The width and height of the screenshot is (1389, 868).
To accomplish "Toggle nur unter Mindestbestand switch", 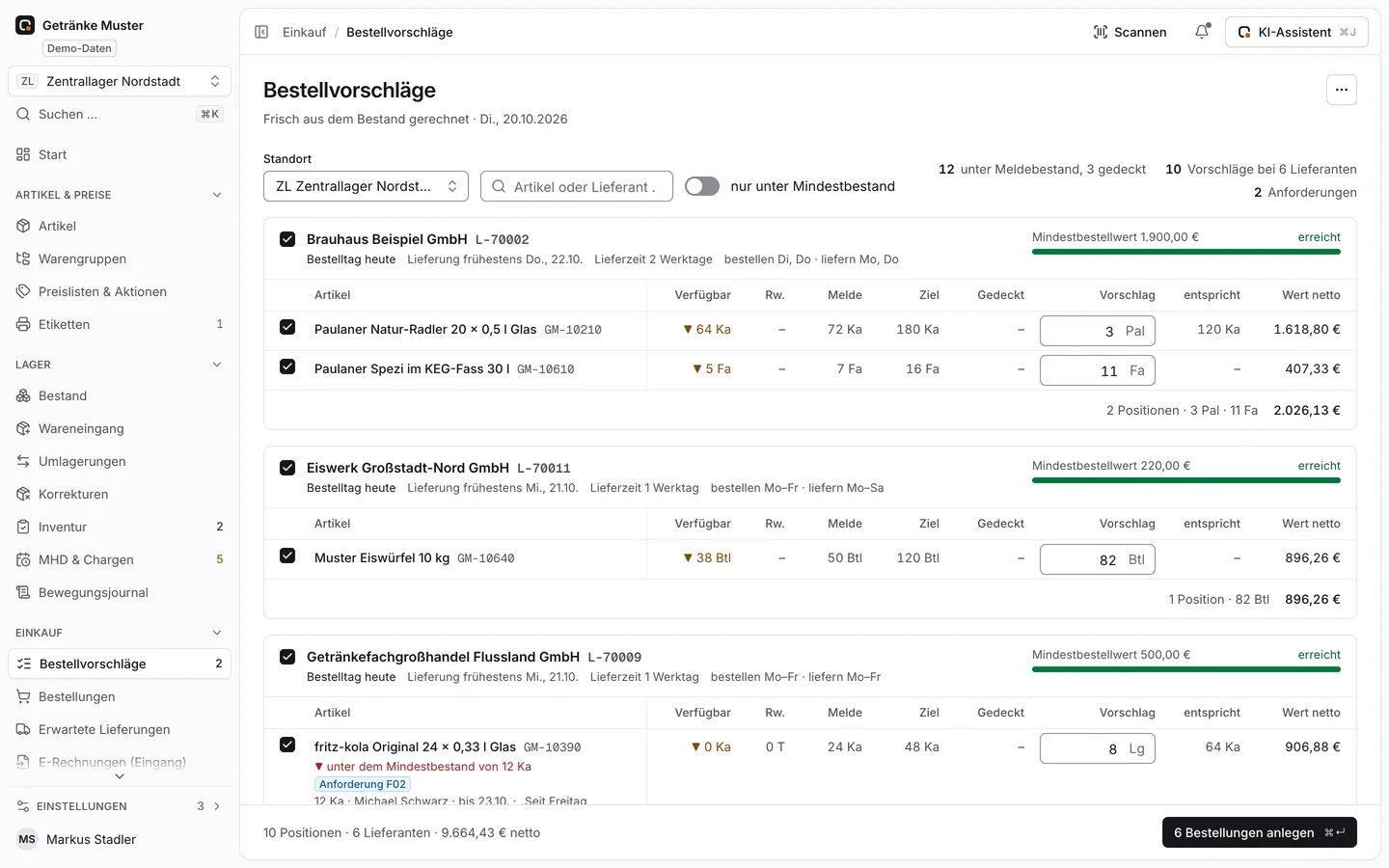I will coord(702,186).
